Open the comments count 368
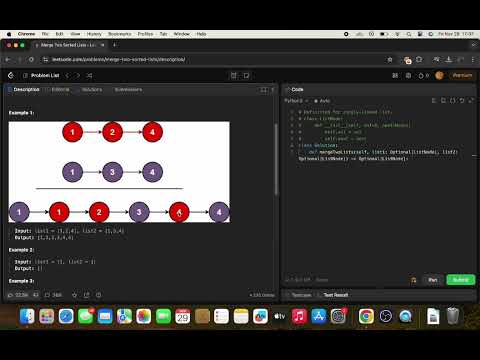The width and height of the screenshot is (480, 360). pyautogui.click(x=53, y=295)
